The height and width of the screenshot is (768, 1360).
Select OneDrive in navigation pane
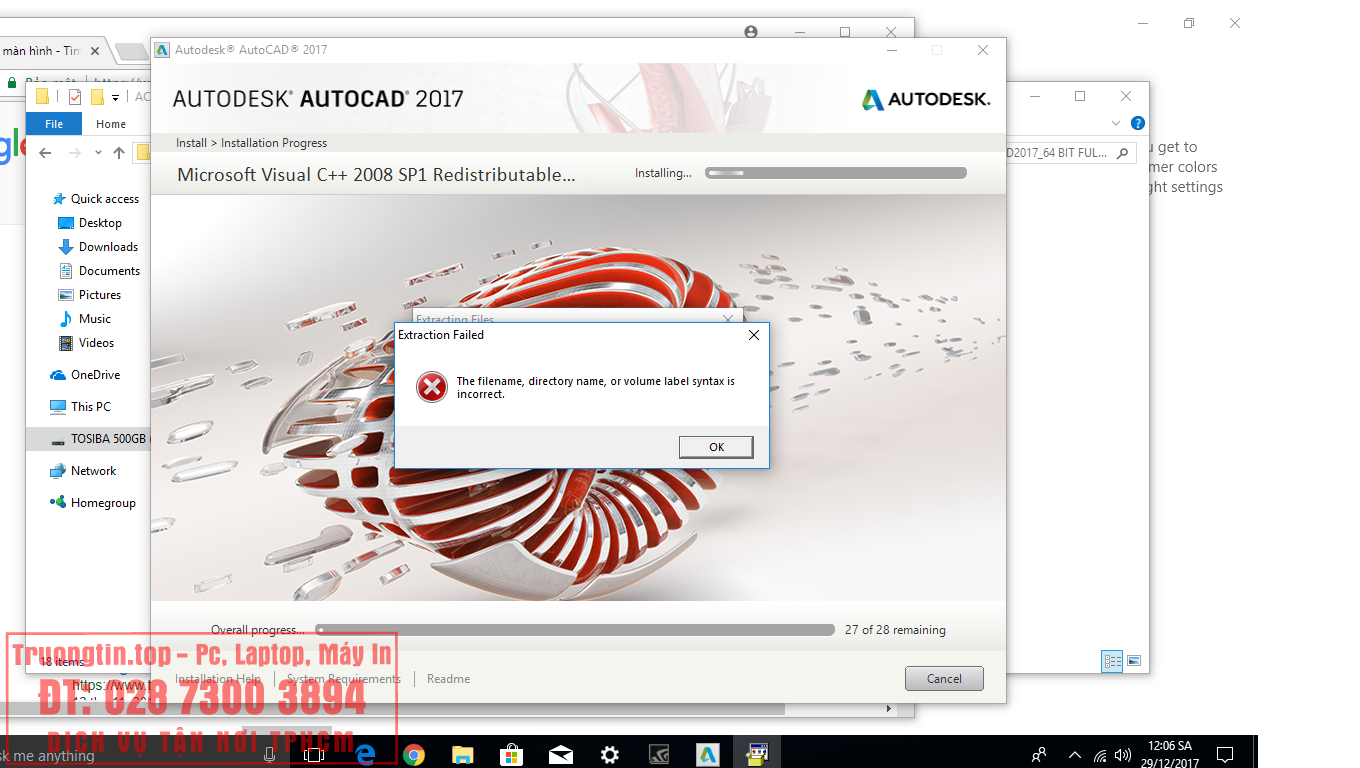click(x=85, y=375)
